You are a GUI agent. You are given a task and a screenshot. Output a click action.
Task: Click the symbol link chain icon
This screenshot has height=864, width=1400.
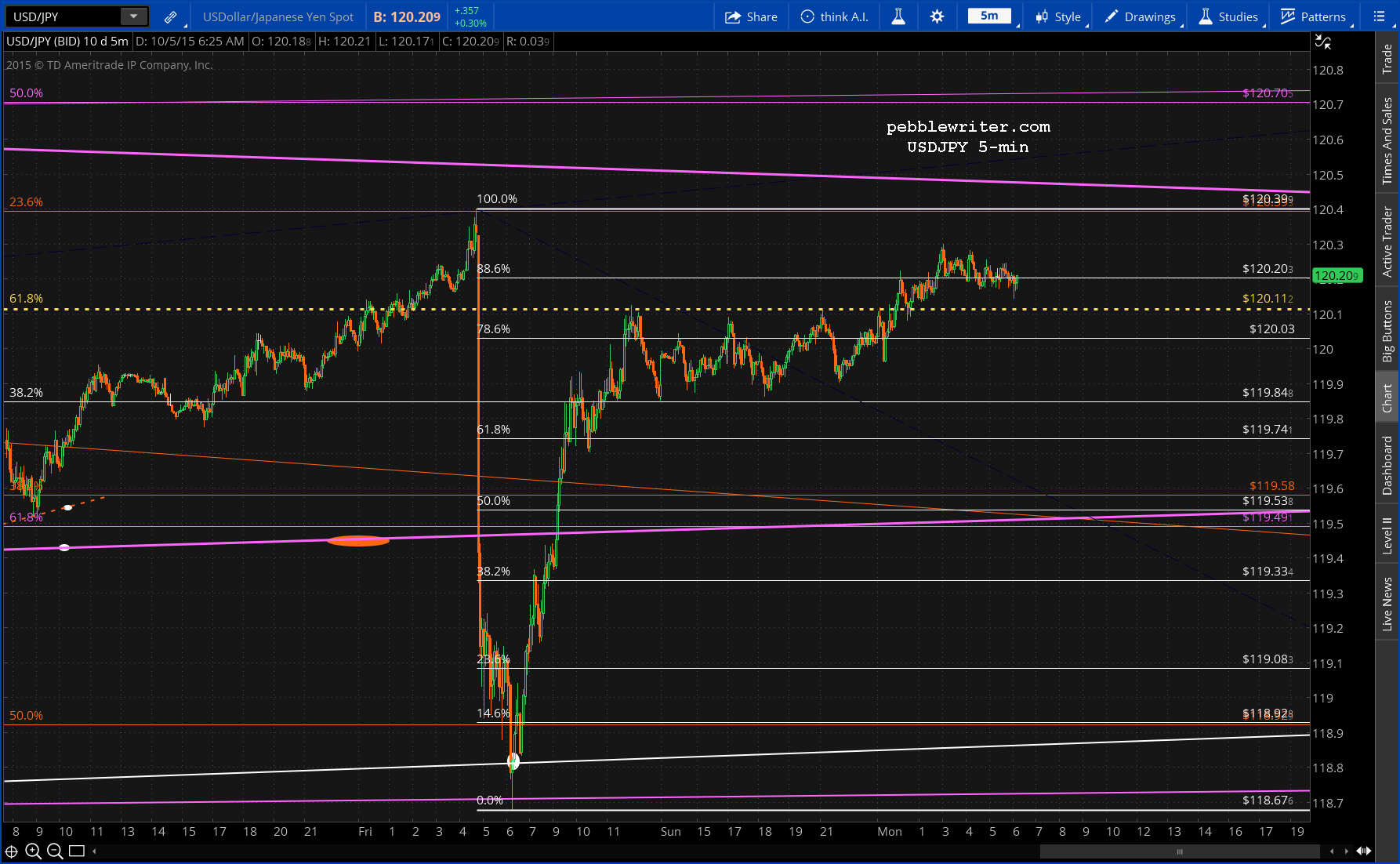pyautogui.click(x=170, y=16)
